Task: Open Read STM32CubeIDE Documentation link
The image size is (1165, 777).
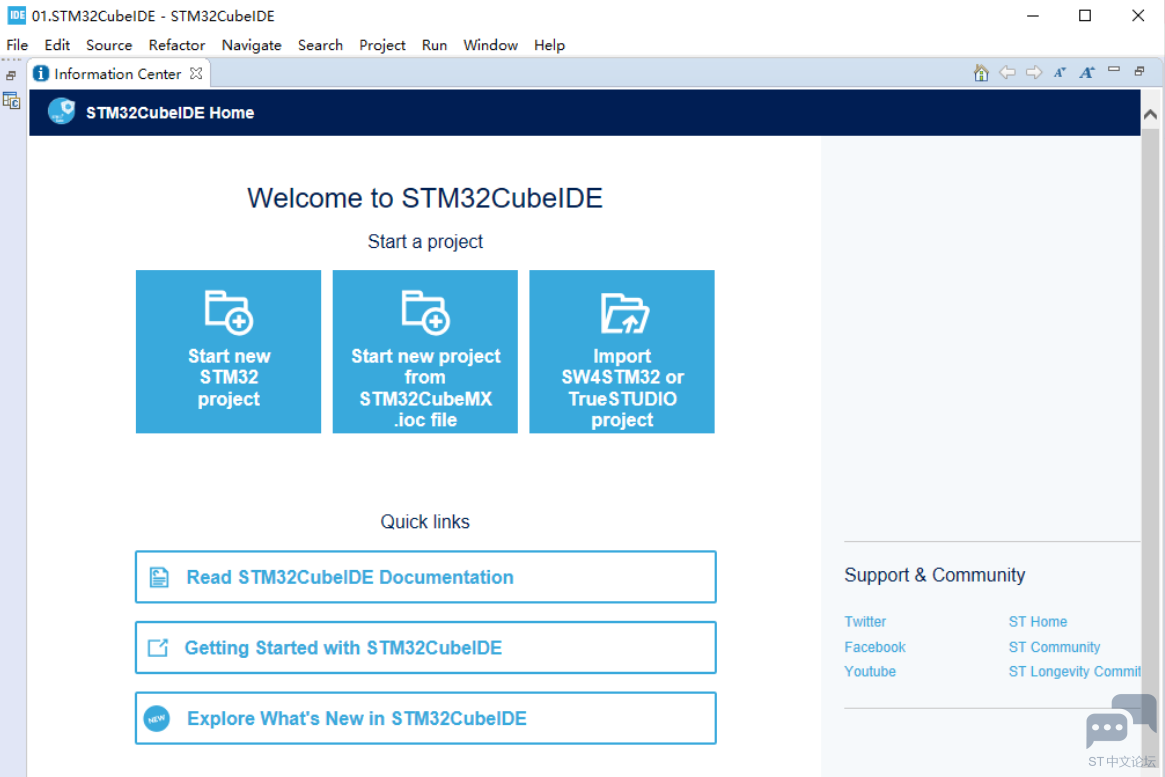Action: (x=426, y=577)
